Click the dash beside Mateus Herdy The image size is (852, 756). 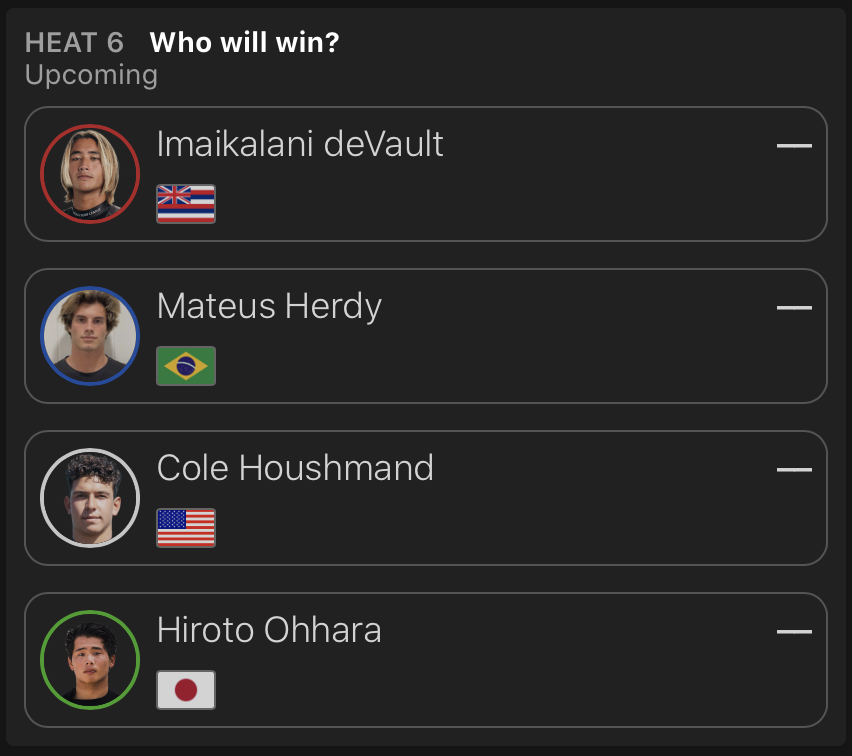(x=794, y=308)
